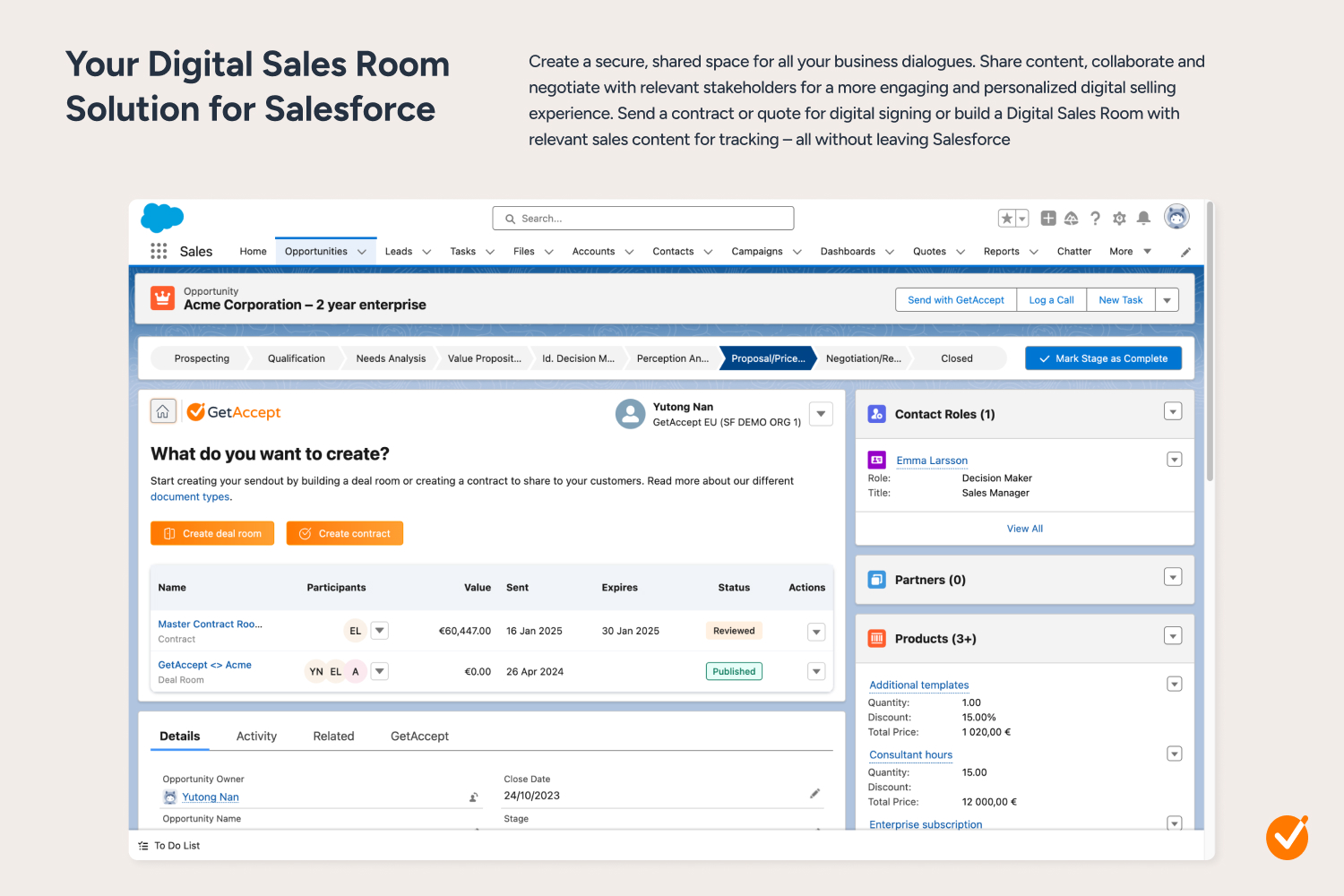Switch to the Activity tab

coord(256,737)
